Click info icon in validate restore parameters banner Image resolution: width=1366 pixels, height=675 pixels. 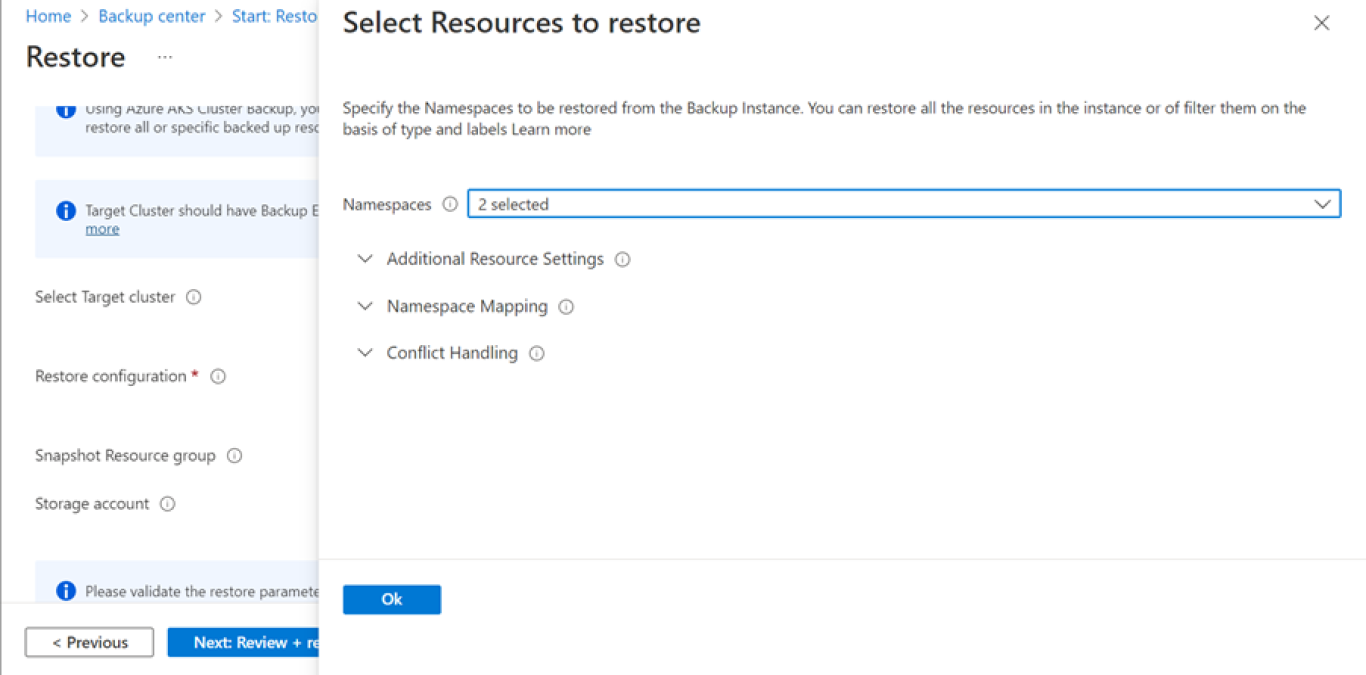[65, 591]
